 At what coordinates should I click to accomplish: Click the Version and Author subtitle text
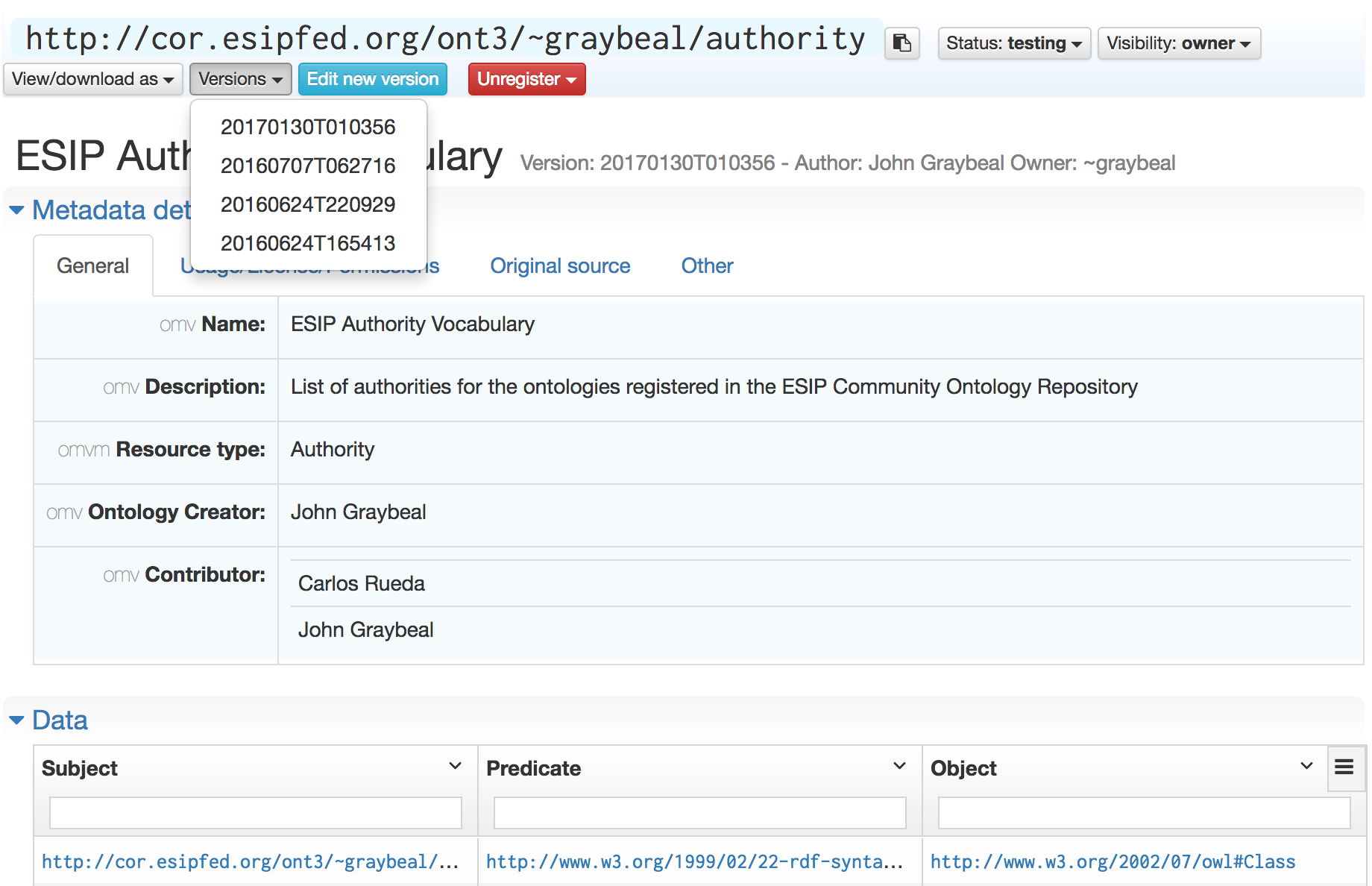pyautogui.click(x=848, y=163)
